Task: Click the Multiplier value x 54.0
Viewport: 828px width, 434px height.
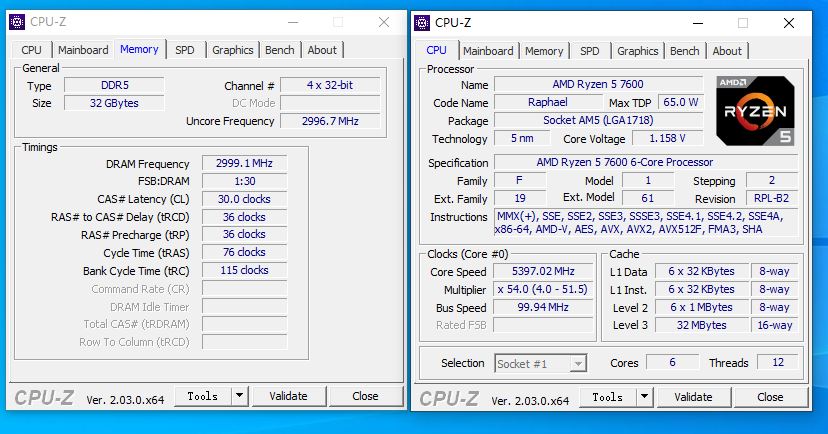Action: [x=543, y=289]
